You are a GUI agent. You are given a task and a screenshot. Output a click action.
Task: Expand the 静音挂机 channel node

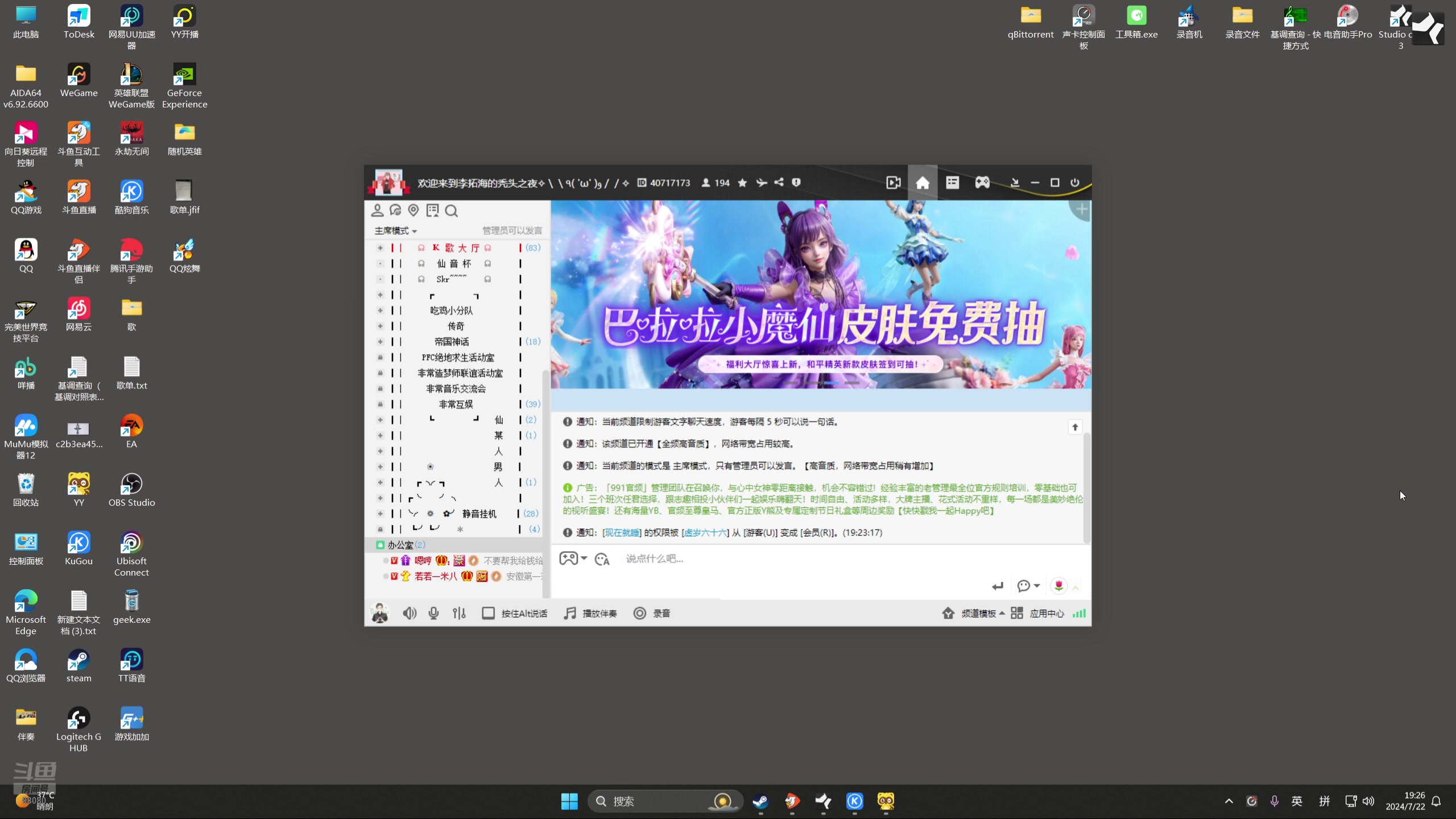click(x=380, y=514)
